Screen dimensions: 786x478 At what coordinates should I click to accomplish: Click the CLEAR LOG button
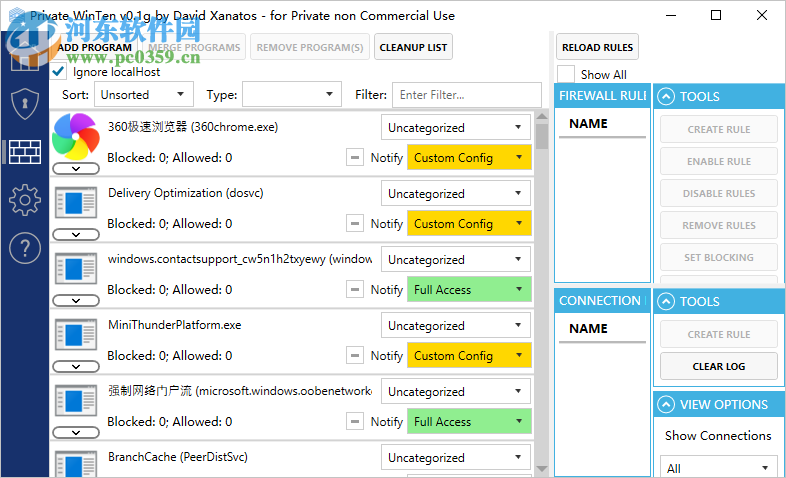pyautogui.click(x=718, y=366)
